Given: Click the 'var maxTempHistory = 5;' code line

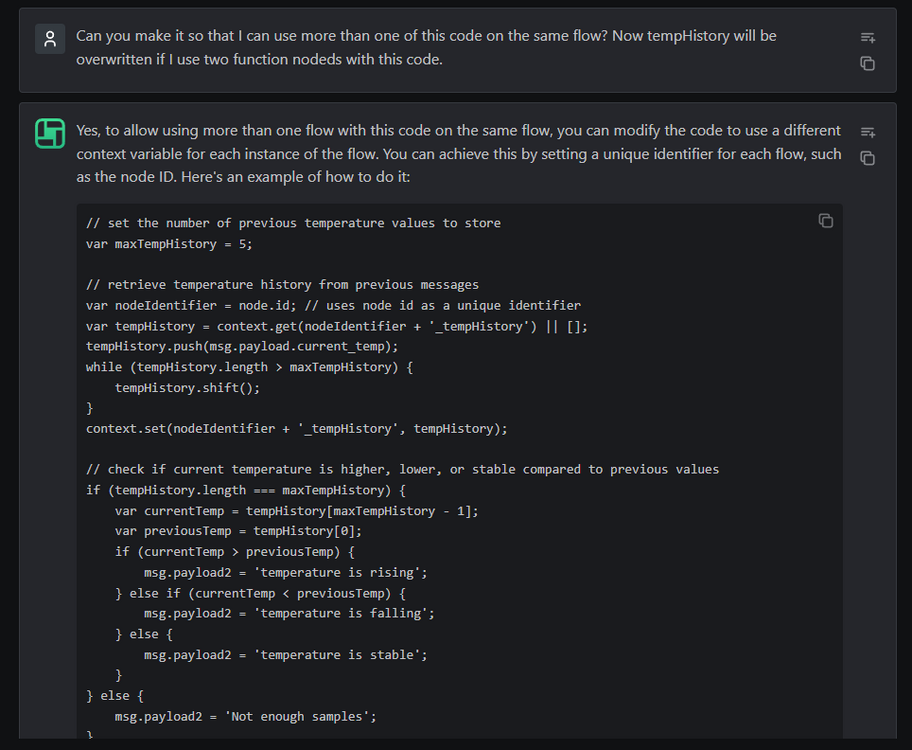Looking at the screenshot, I should [x=169, y=243].
